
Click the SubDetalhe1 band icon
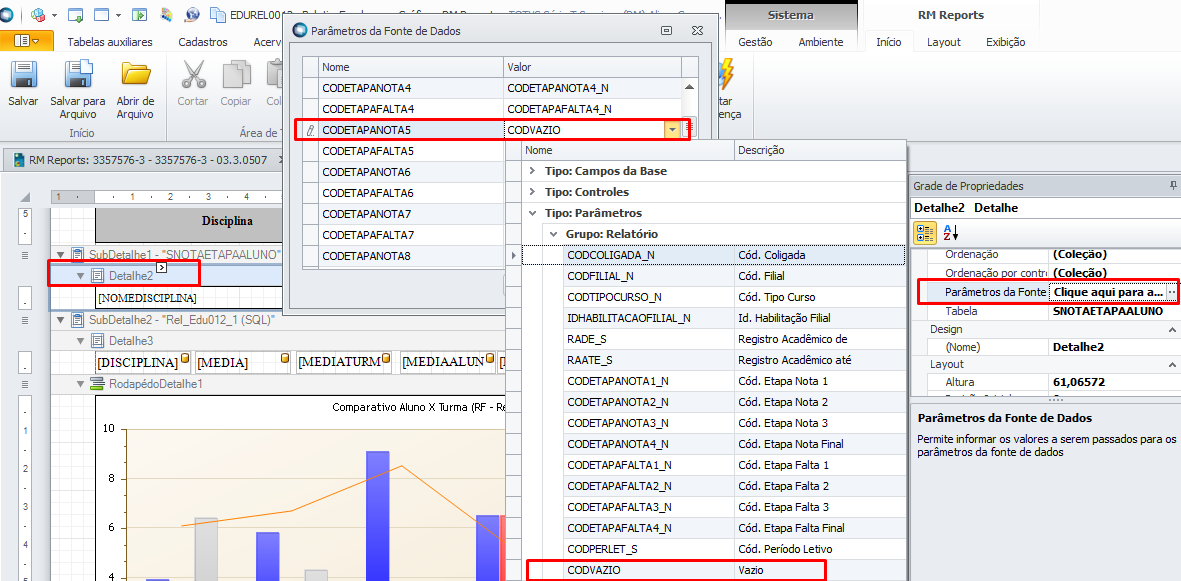pos(78,255)
